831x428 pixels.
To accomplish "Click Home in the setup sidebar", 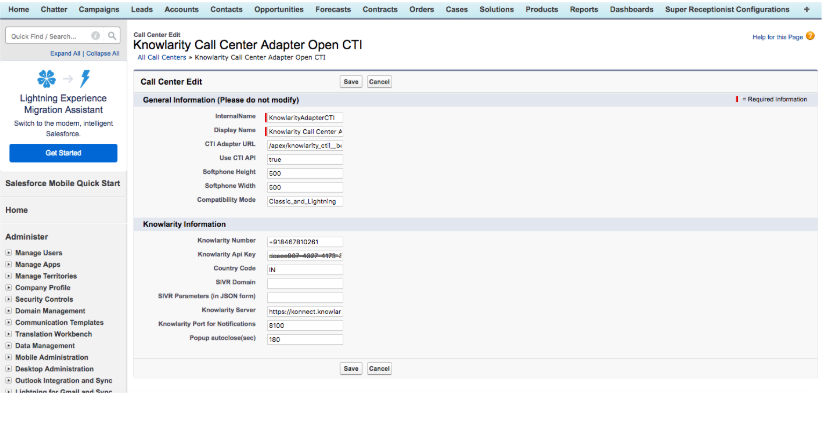I will coord(16,210).
